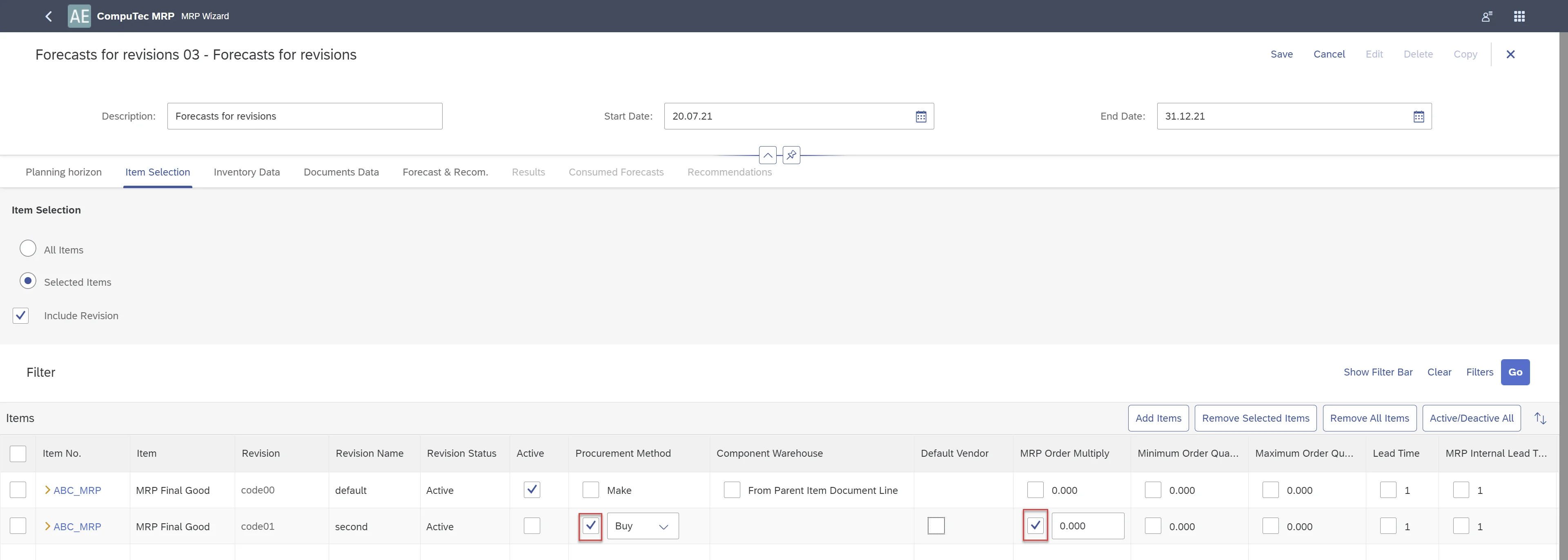Open the user profile icon

1487,16
